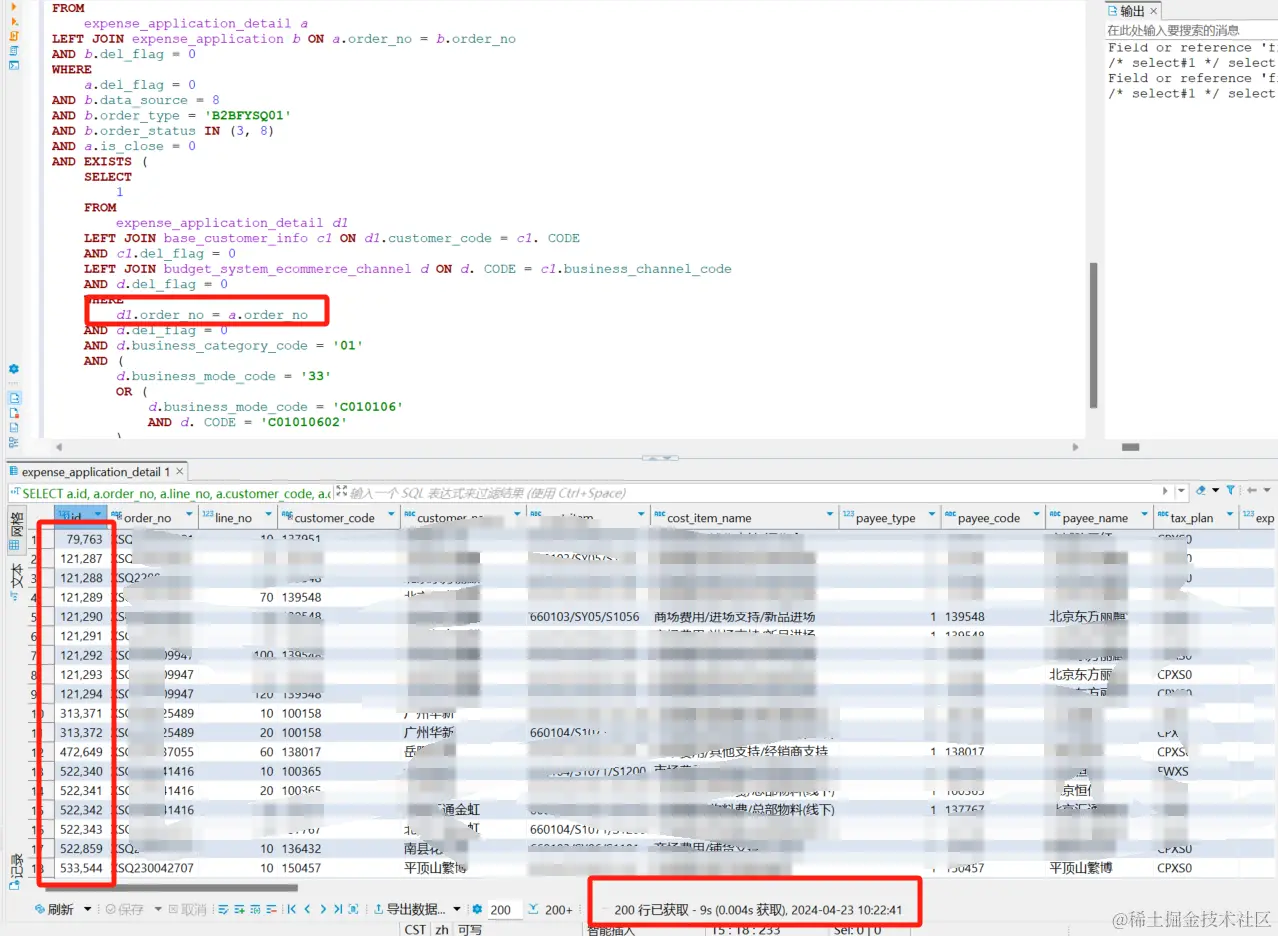The width and height of the screenshot is (1278, 936).
Task: Click the id cell with value 79,763
Action: point(80,539)
